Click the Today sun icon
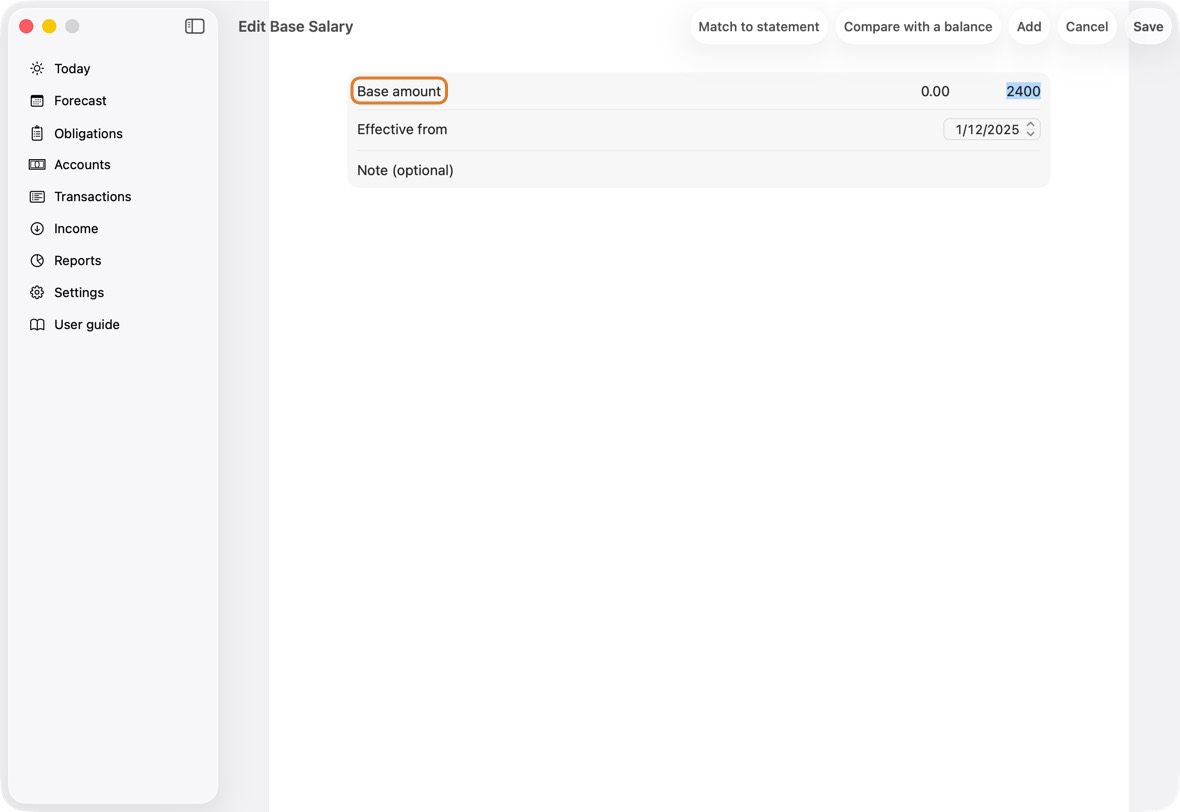The height and width of the screenshot is (812, 1180). (37, 68)
